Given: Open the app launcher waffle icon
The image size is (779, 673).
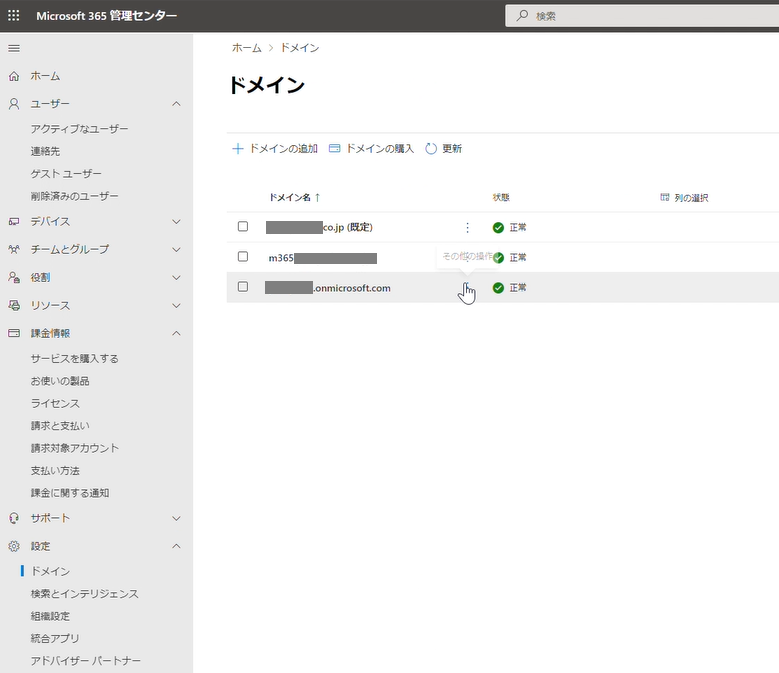Looking at the screenshot, I should tap(14, 15).
